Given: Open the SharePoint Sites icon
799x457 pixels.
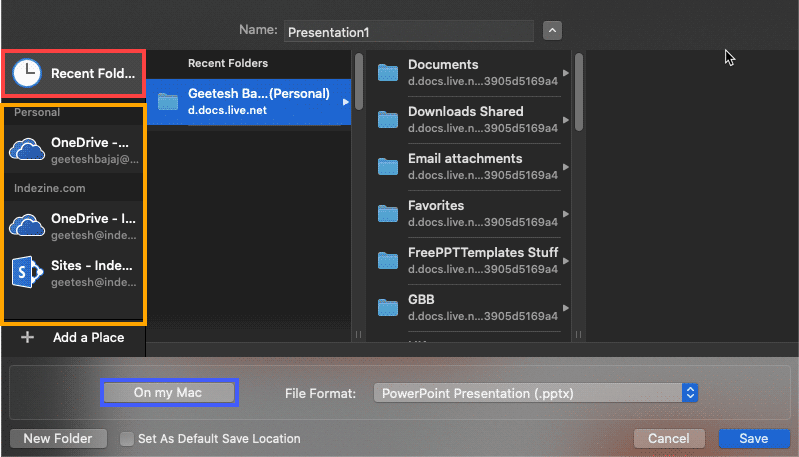Looking at the screenshot, I should (27, 273).
